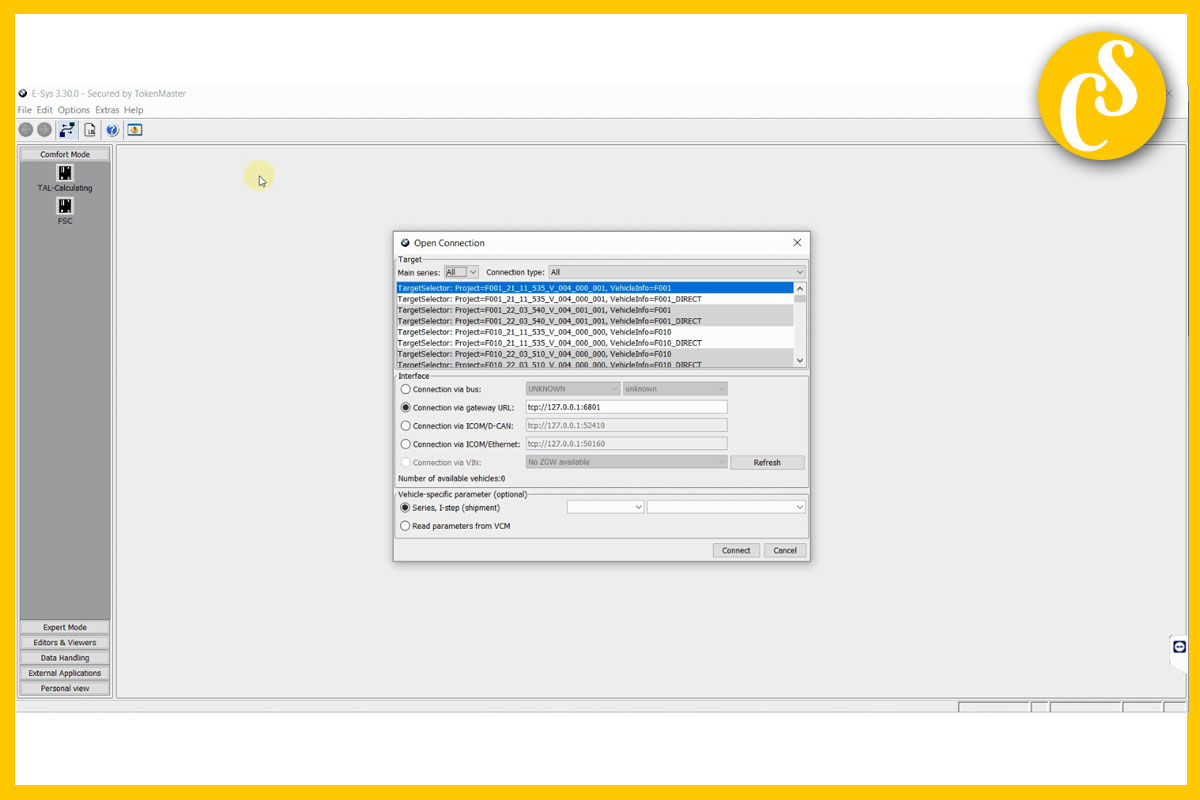This screenshot has width=1200, height=800.
Task: Click the forward navigation arrow icon
Action: click(x=44, y=129)
